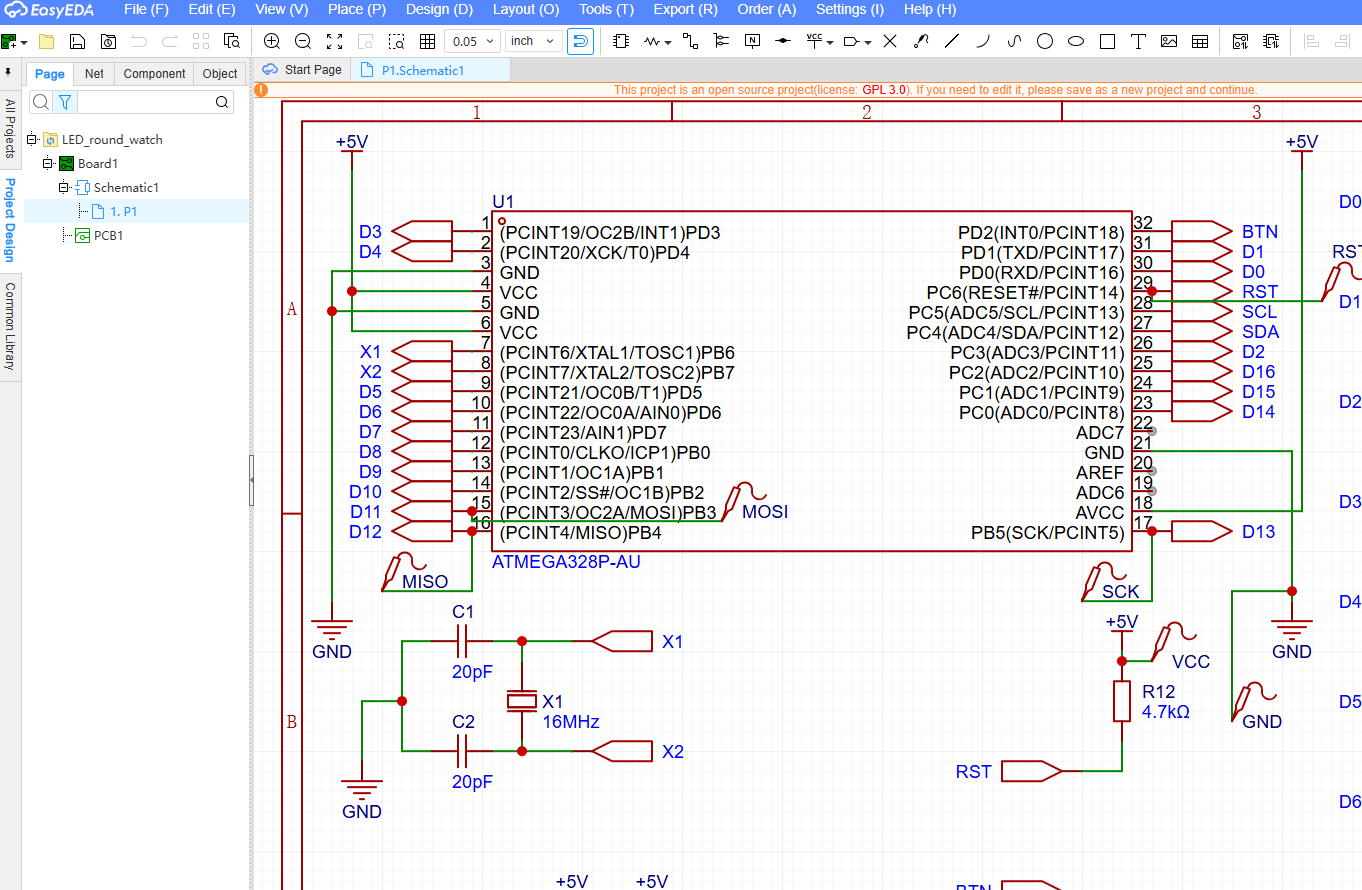Viewport: 1362px width, 890px height.
Task: Zoom in on the schematic
Action: click(x=272, y=41)
